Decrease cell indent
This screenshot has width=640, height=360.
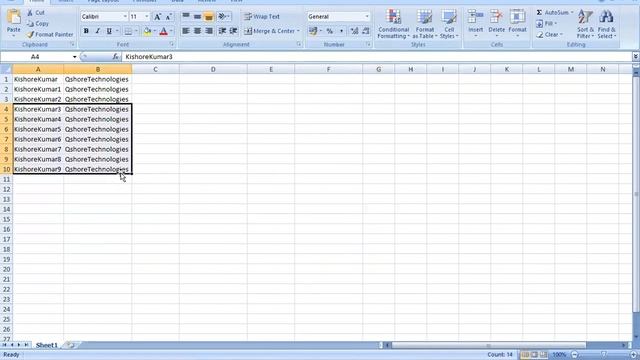[222, 31]
